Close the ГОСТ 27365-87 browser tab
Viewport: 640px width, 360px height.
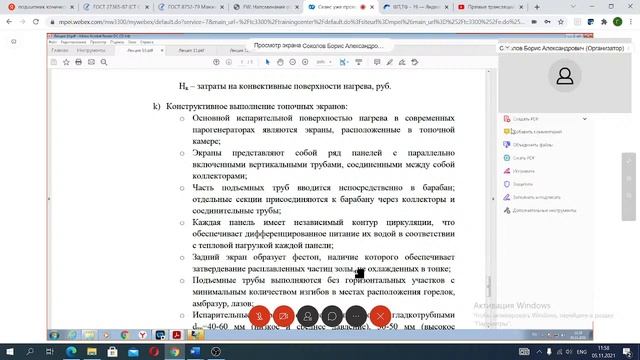click(x=147, y=7)
